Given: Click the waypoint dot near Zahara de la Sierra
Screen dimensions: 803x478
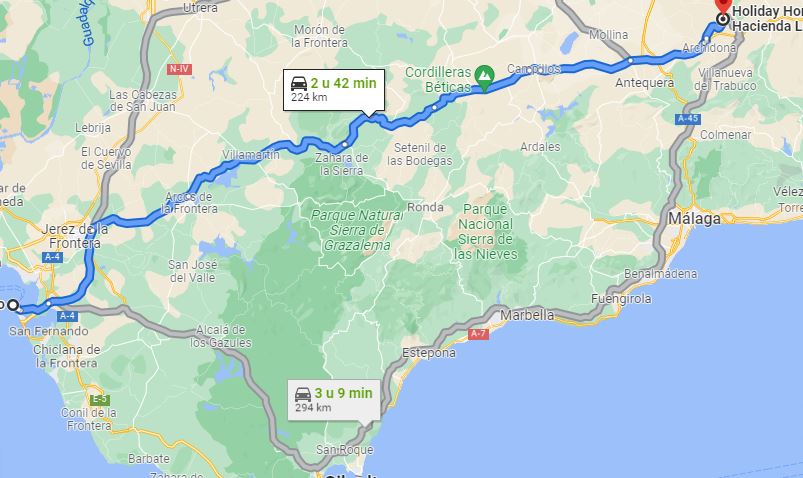Looking at the screenshot, I should [x=345, y=144].
